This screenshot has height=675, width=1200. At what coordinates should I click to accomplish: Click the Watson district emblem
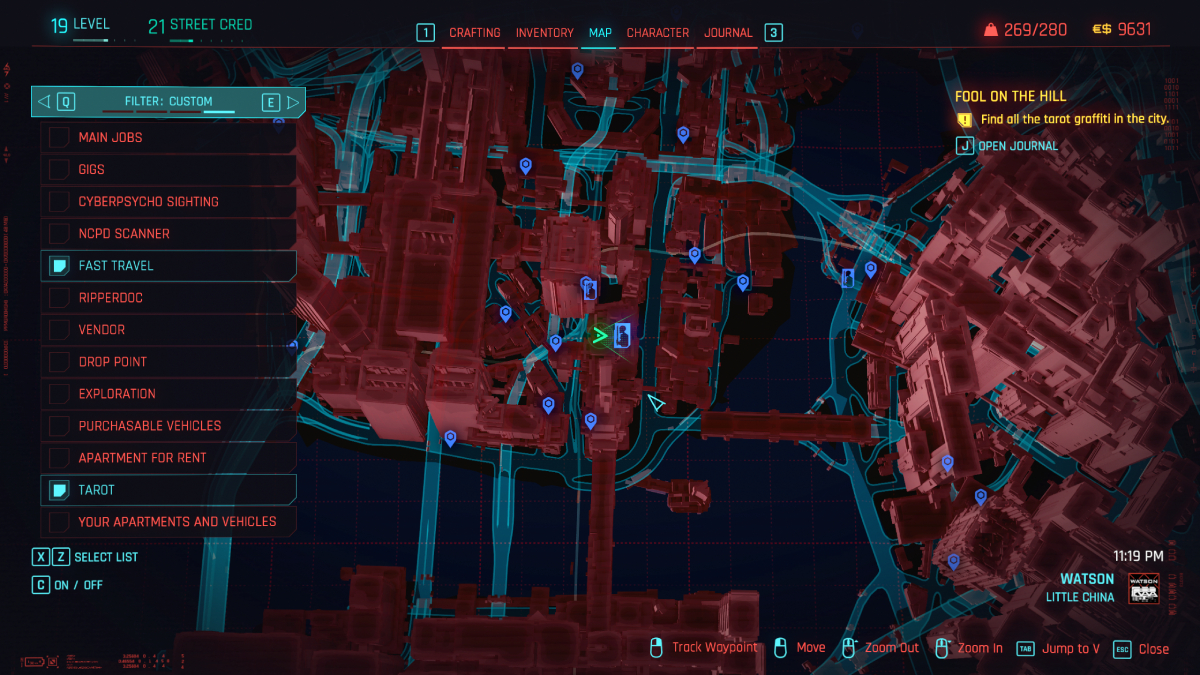coord(1143,588)
